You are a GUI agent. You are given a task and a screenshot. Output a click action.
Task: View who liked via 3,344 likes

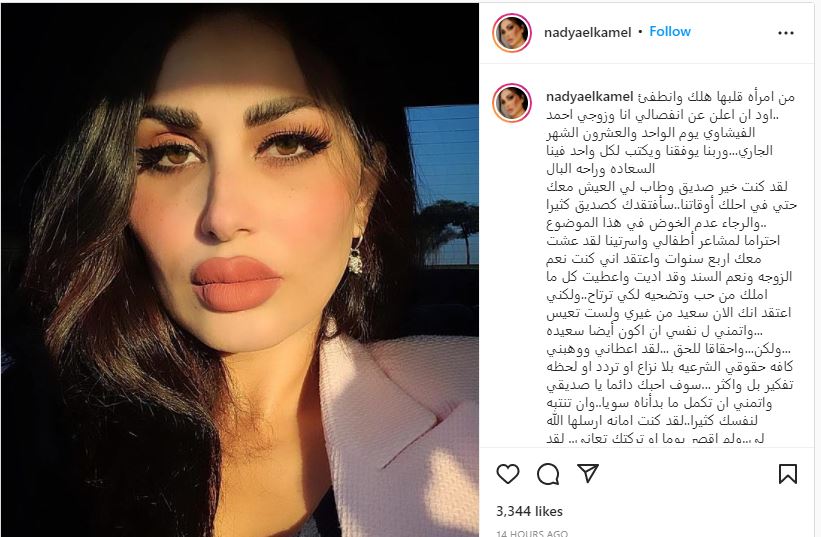click(529, 511)
